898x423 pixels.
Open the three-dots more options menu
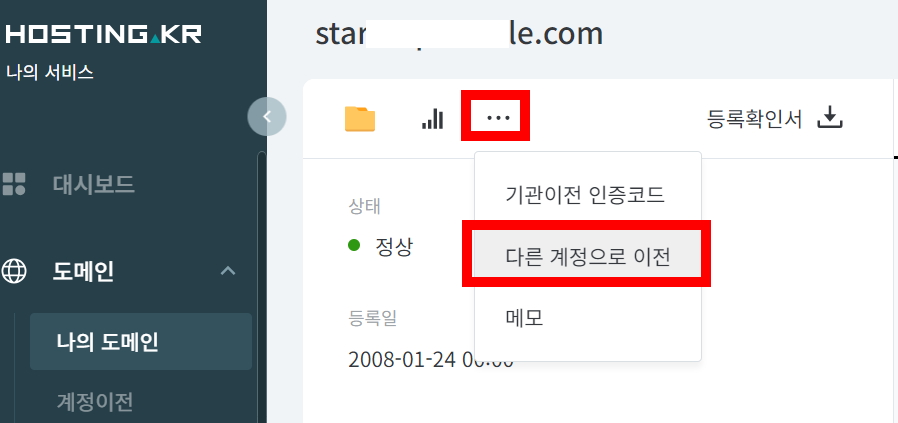point(498,118)
